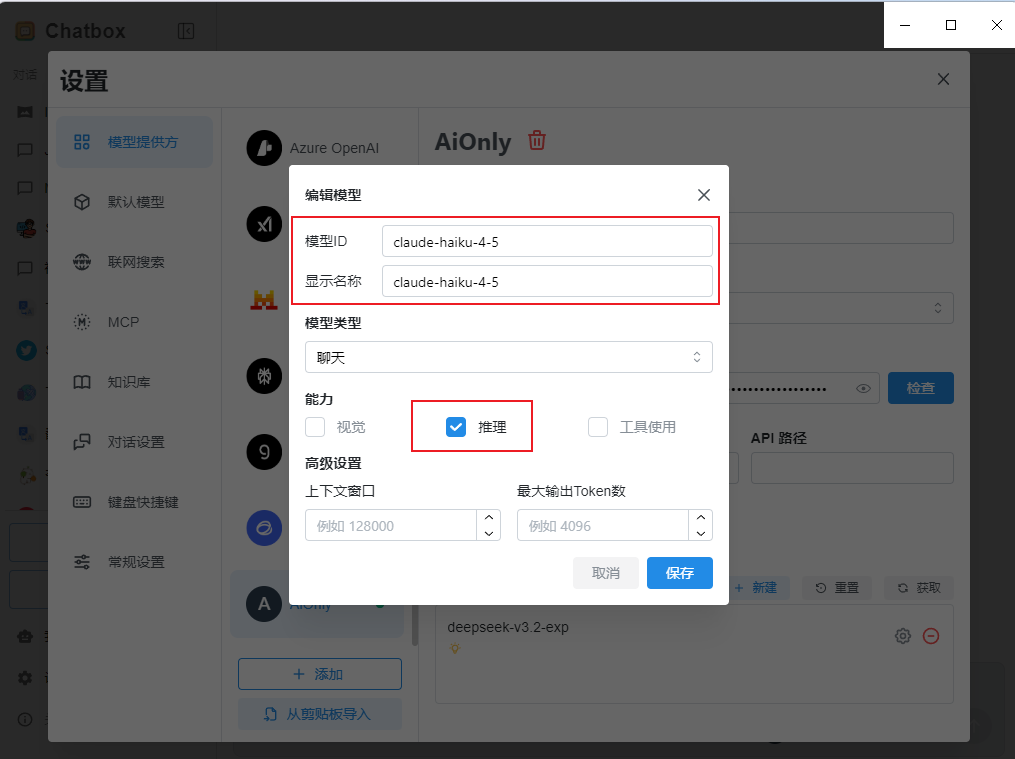Collapse the Chatbox sidebar toggle icon
The width and height of the screenshot is (1015, 759).
tap(186, 31)
